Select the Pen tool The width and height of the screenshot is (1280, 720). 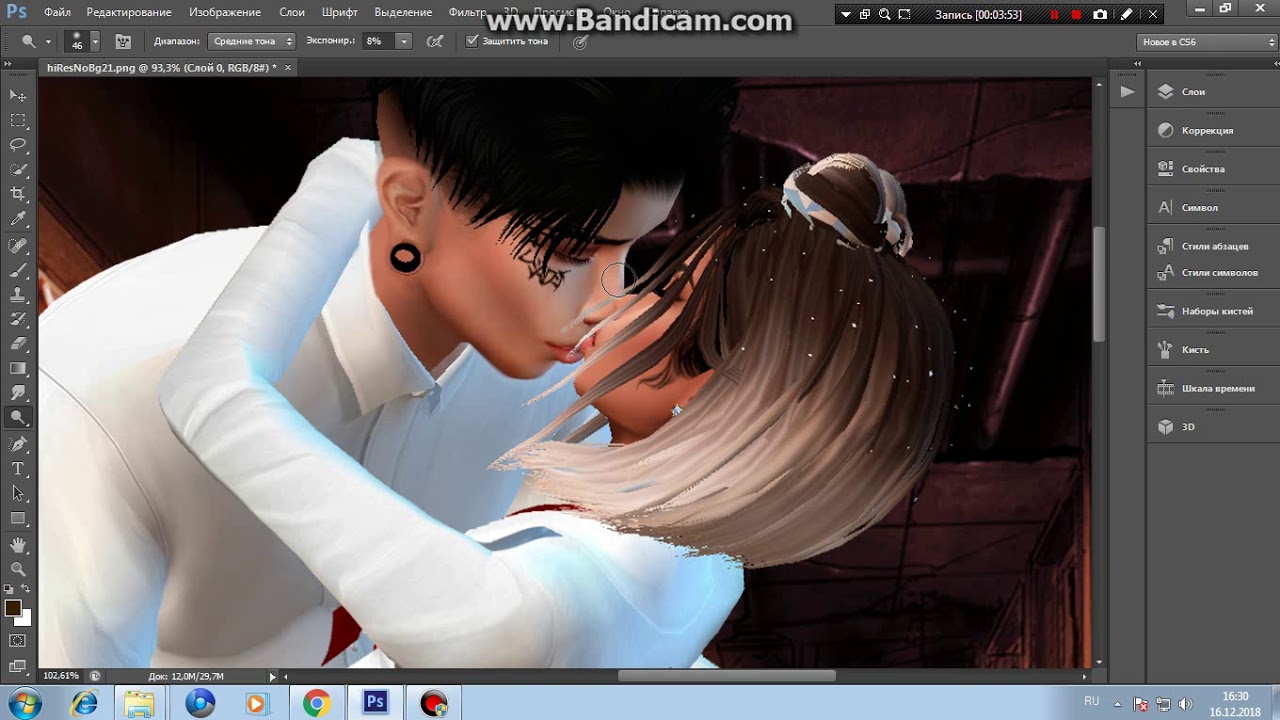18,445
